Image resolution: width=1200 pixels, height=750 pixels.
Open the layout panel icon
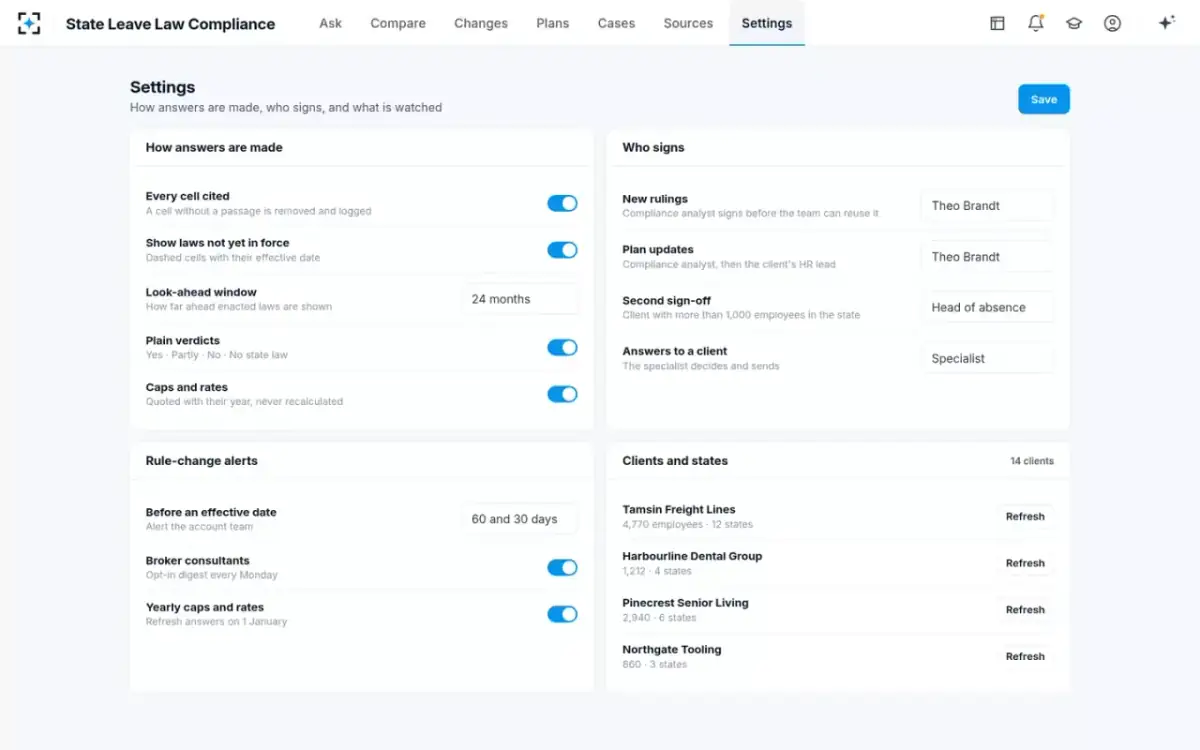click(x=997, y=23)
